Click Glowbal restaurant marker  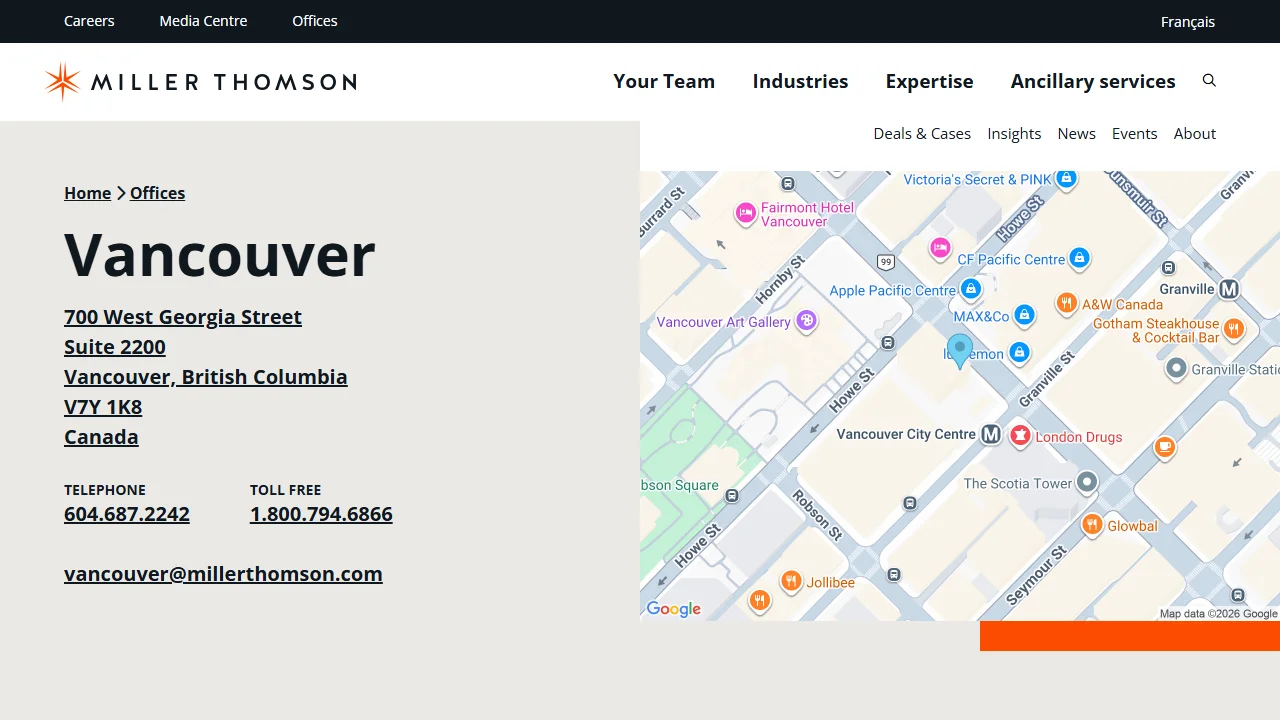pyautogui.click(x=1092, y=525)
